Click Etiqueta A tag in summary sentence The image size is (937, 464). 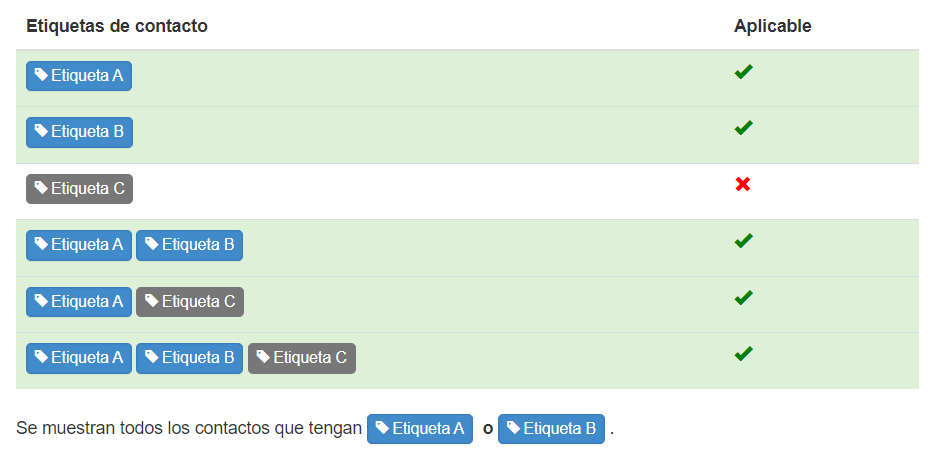click(420, 429)
